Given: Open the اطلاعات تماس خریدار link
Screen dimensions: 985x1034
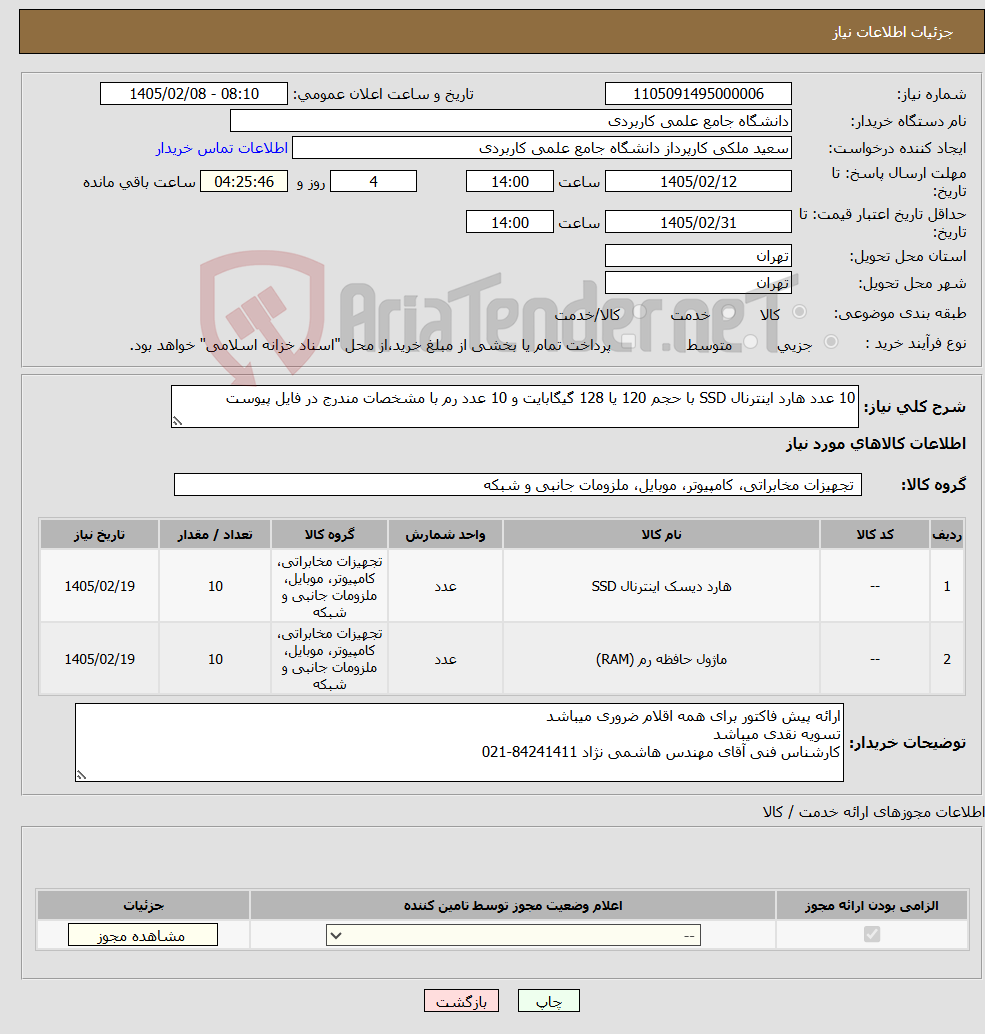Looking at the screenshot, I should pos(222,148).
